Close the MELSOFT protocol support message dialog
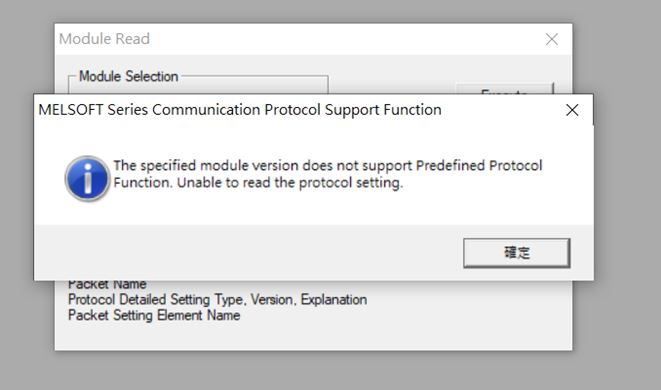This screenshot has width=661, height=390. tap(572, 110)
